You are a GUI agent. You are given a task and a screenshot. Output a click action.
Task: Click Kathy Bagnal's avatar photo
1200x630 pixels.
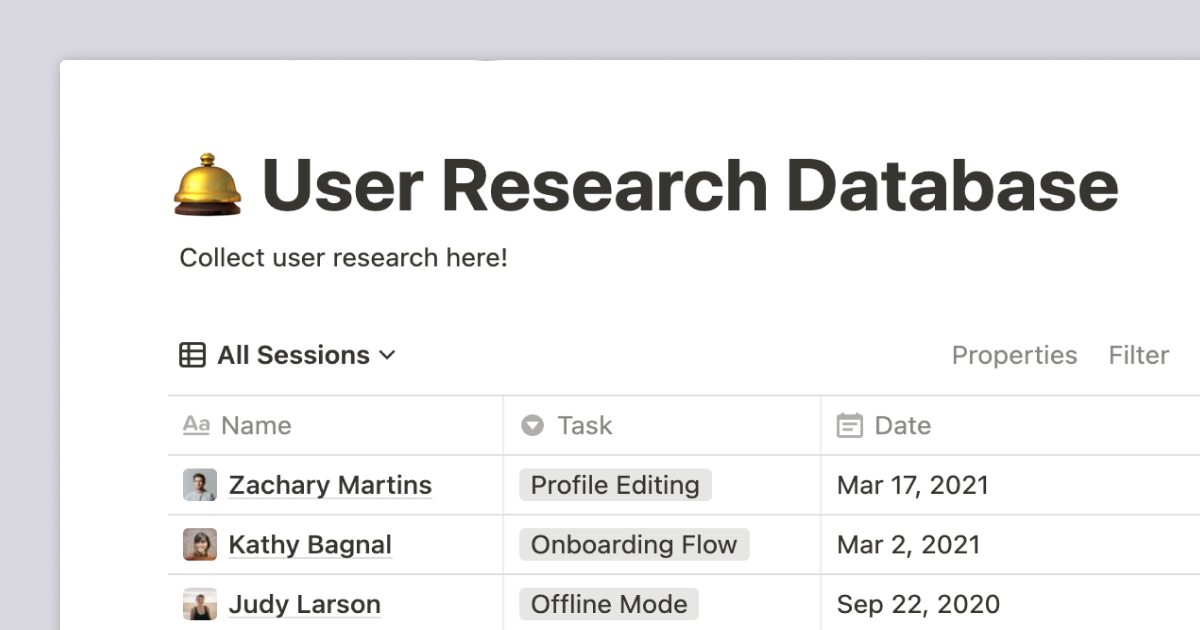point(200,545)
